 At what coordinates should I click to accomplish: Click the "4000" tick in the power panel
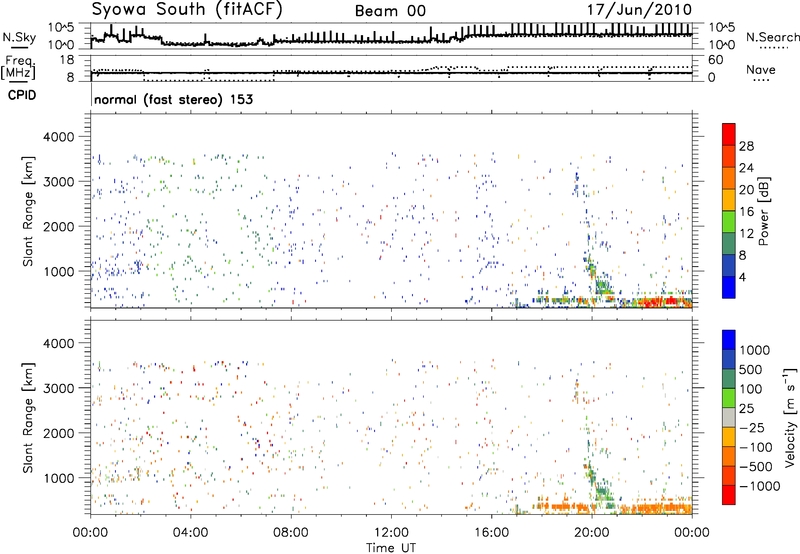point(58,137)
